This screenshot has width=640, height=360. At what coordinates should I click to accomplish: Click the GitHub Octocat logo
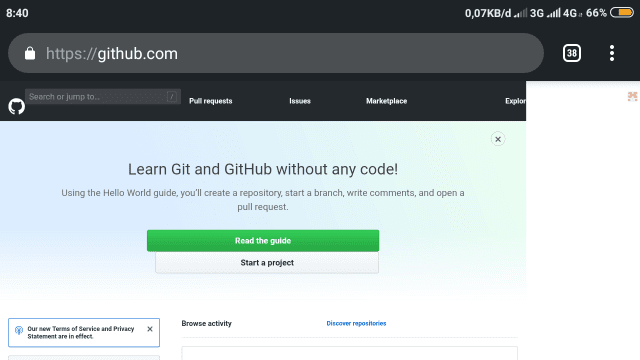[17, 106]
